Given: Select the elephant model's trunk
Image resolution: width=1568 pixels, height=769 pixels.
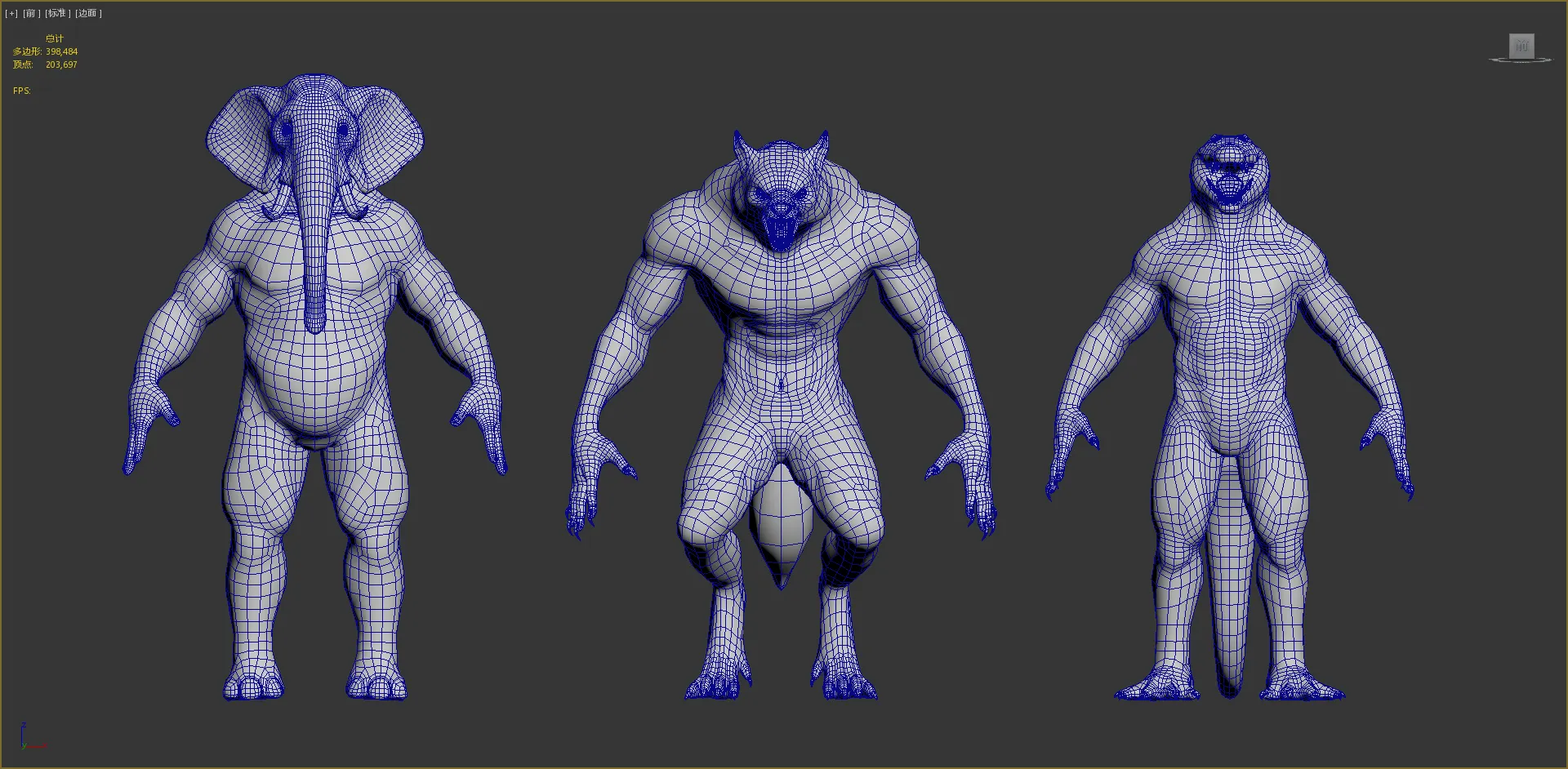Looking at the screenshot, I should 315,245.
